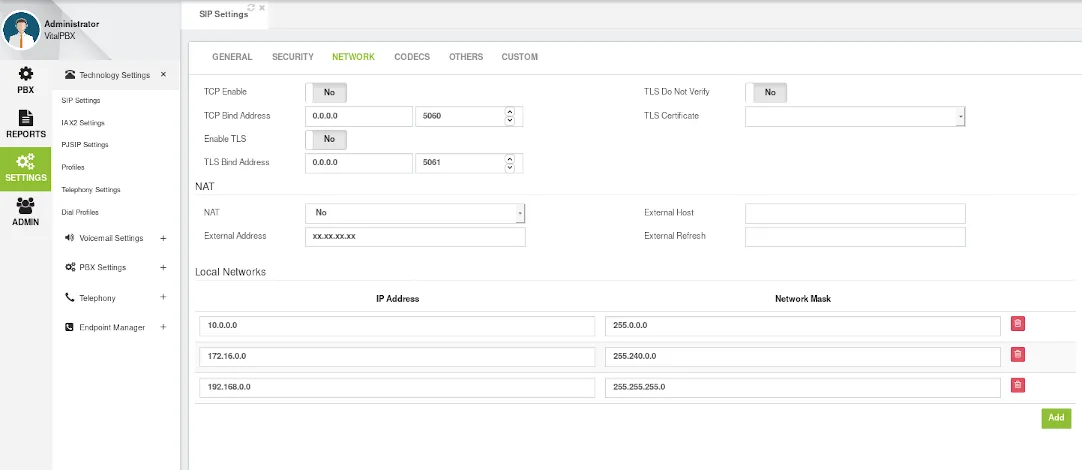Click the PBX Settings gears icon
Screen dimensions: 1082x470
tap(70, 267)
